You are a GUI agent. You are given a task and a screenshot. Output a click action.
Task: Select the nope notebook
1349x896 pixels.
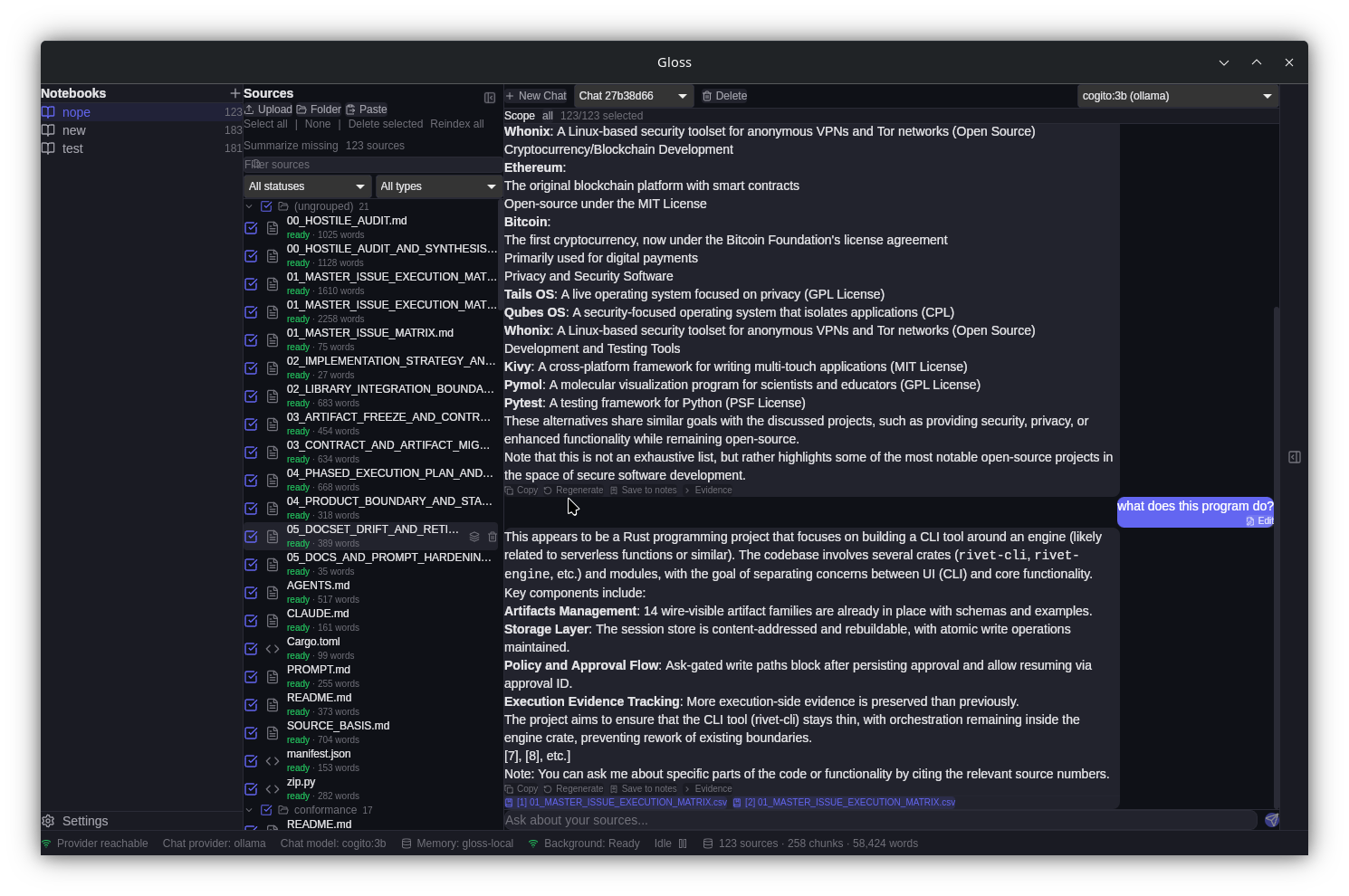click(x=141, y=112)
